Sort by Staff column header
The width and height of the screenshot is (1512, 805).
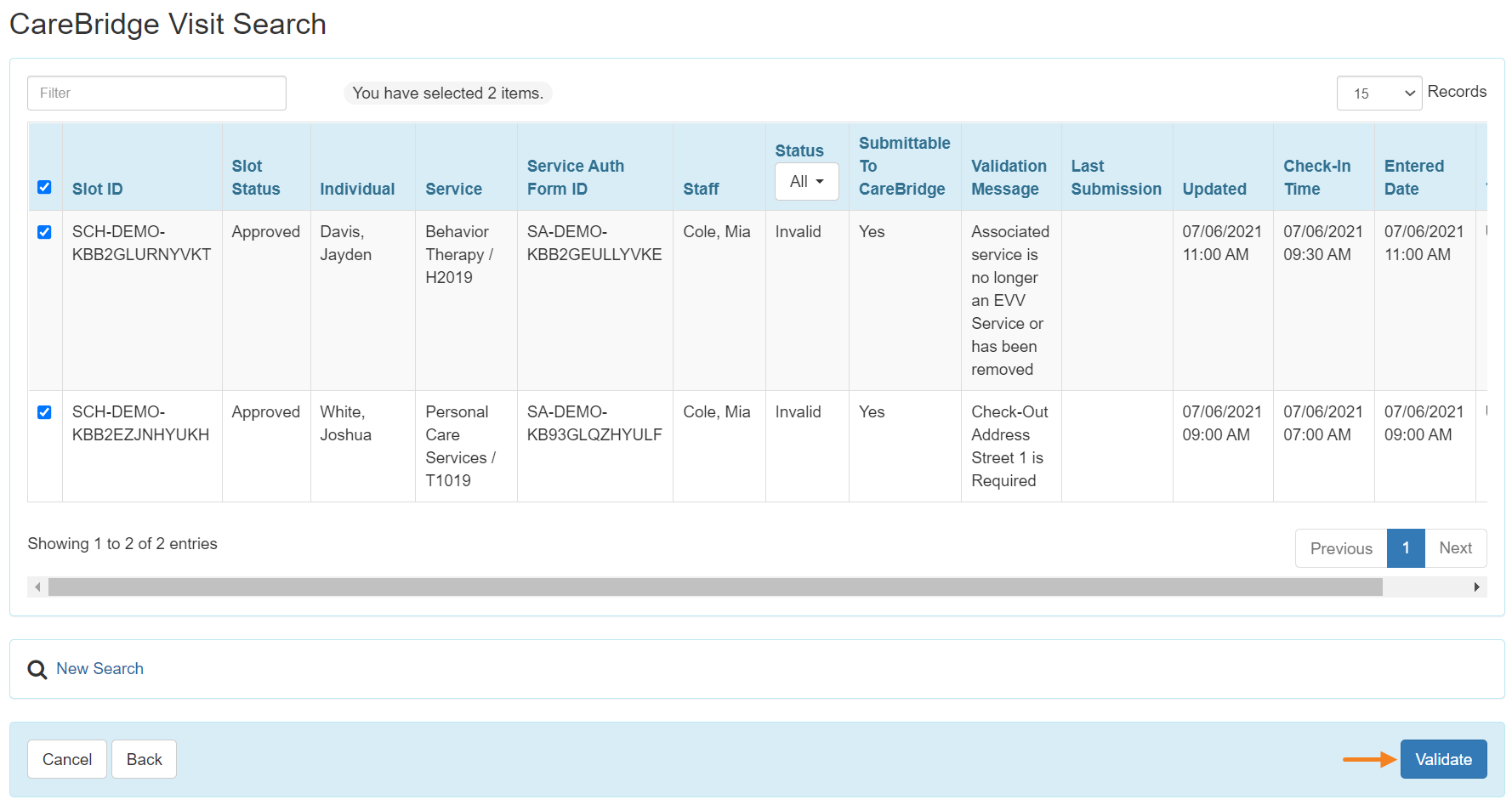click(x=701, y=189)
